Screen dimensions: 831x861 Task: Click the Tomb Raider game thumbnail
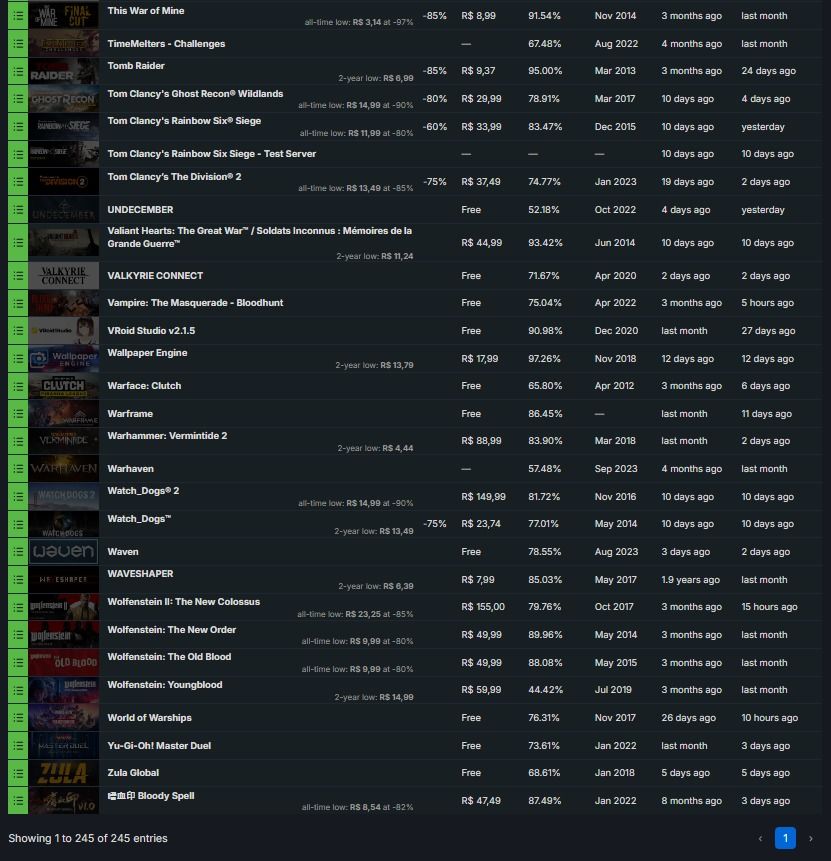point(64,71)
